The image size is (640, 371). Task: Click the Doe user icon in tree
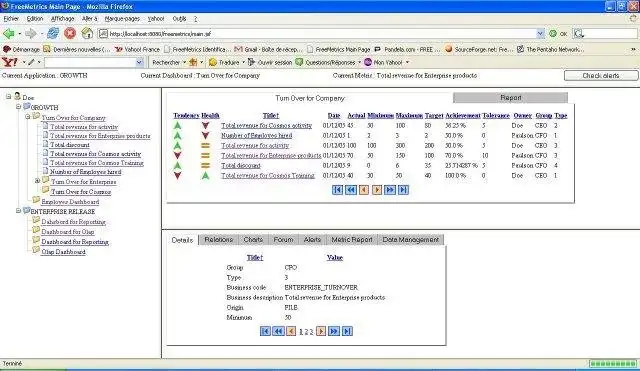[17, 96]
